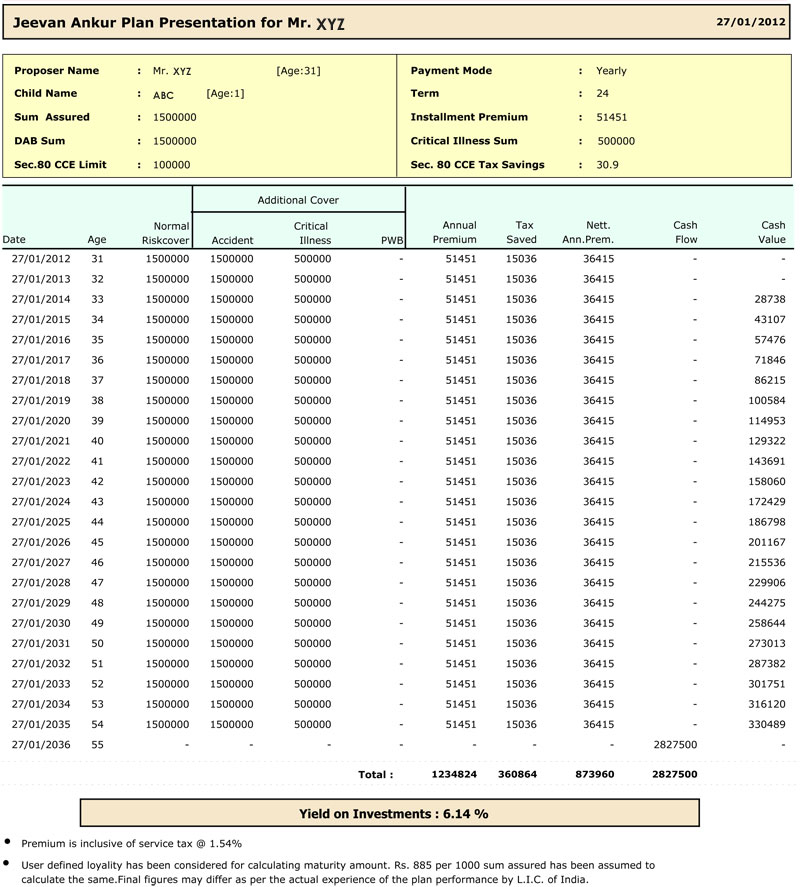Screen dimensions: 800x887
Task: Click the Sec. 80 CCE Tax Savings value 30.9
Action: (x=607, y=165)
